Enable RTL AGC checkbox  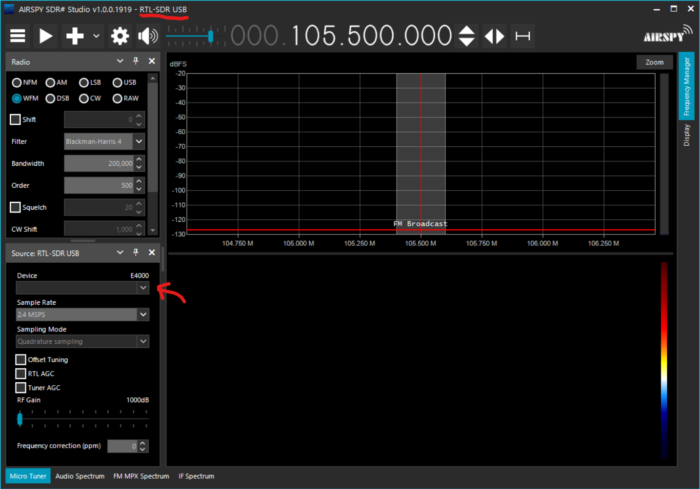[x=21, y=374]
